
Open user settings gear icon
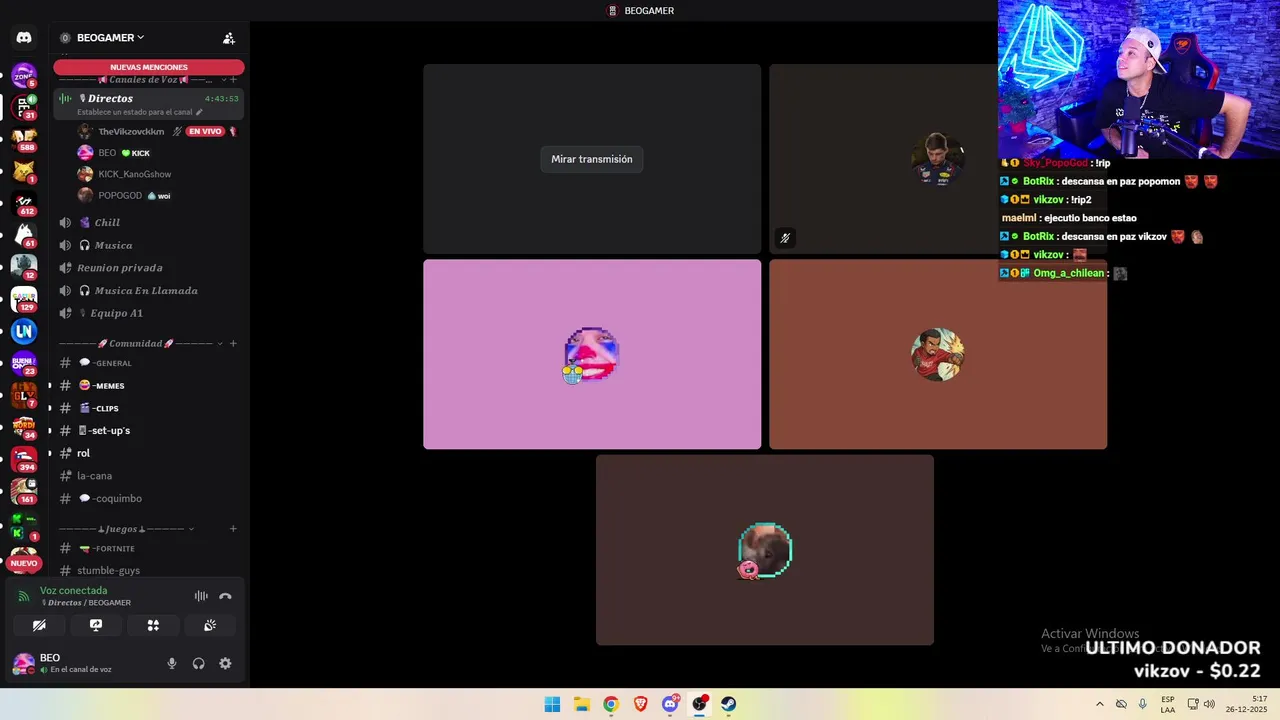[225, 663]
